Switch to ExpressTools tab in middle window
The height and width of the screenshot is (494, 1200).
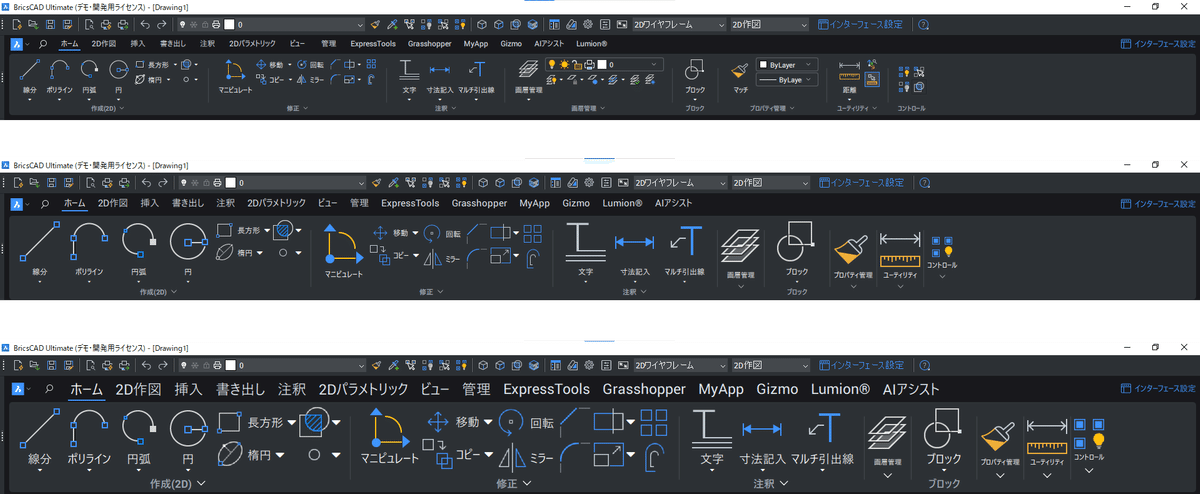pos(410,203)
